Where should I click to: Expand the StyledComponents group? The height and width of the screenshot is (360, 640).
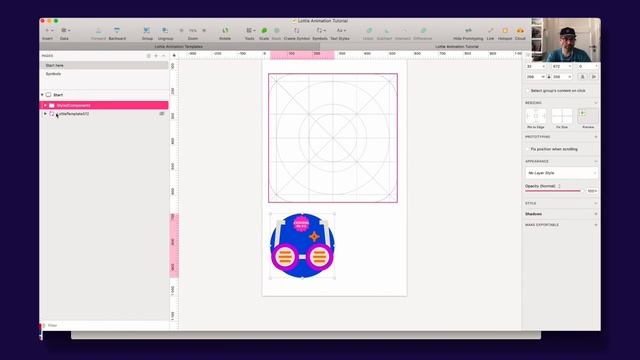click(45, 105)
